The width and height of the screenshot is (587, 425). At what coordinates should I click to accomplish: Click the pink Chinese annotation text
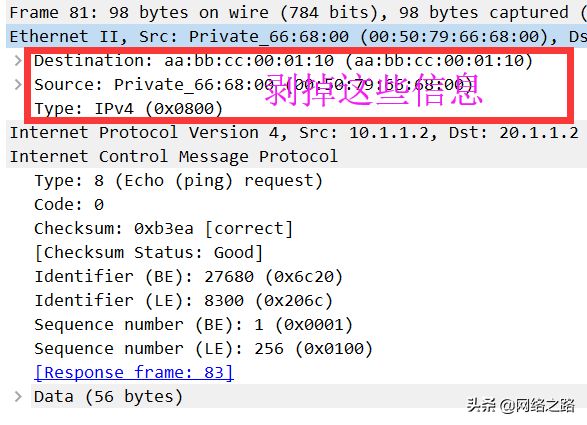pyautogui.click(x=374, y=90)
